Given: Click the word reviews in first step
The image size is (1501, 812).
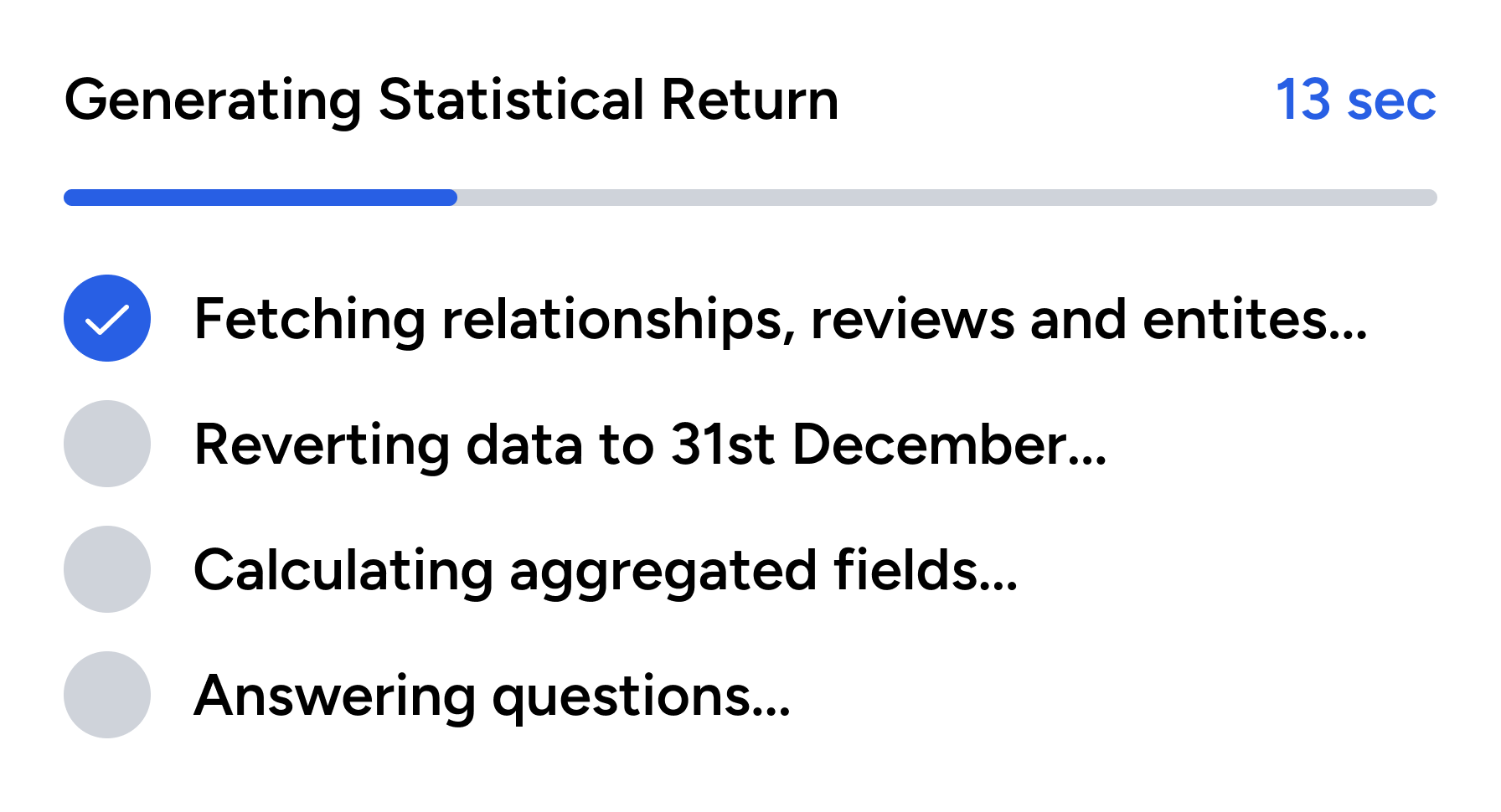Looking at the screenshot, I should pyautogui.click(x=913, y=319).
